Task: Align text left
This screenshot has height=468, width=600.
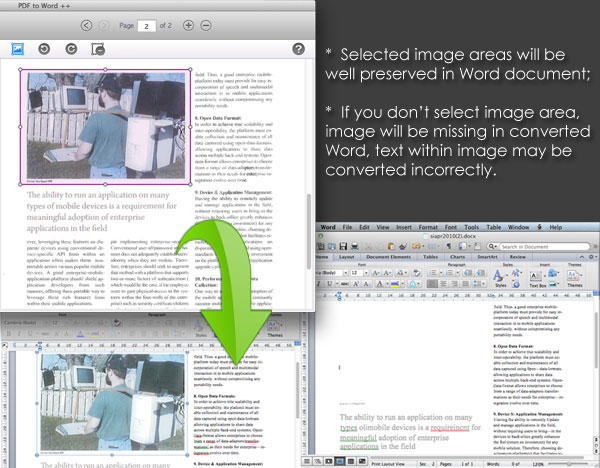Action: (432, 284)
